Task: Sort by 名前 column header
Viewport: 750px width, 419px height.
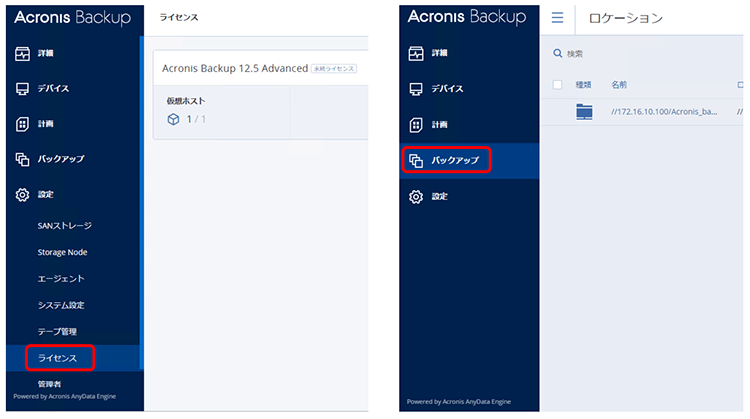Action: [618, 85]
